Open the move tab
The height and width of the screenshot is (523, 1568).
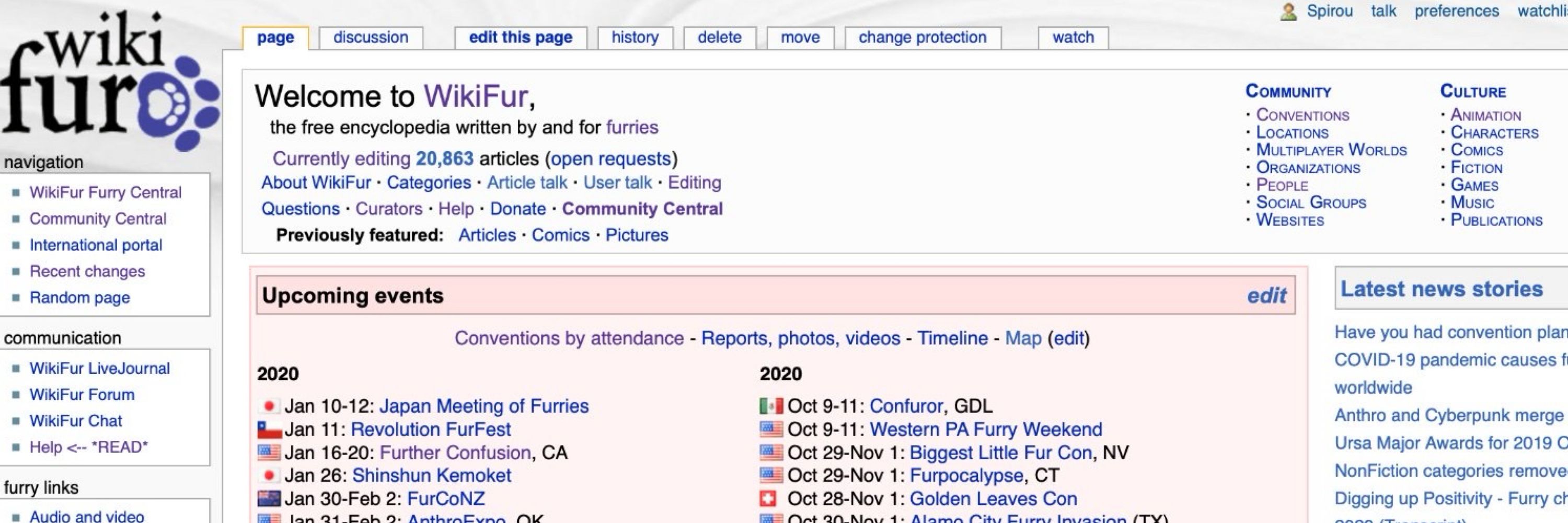click(800, 38)
